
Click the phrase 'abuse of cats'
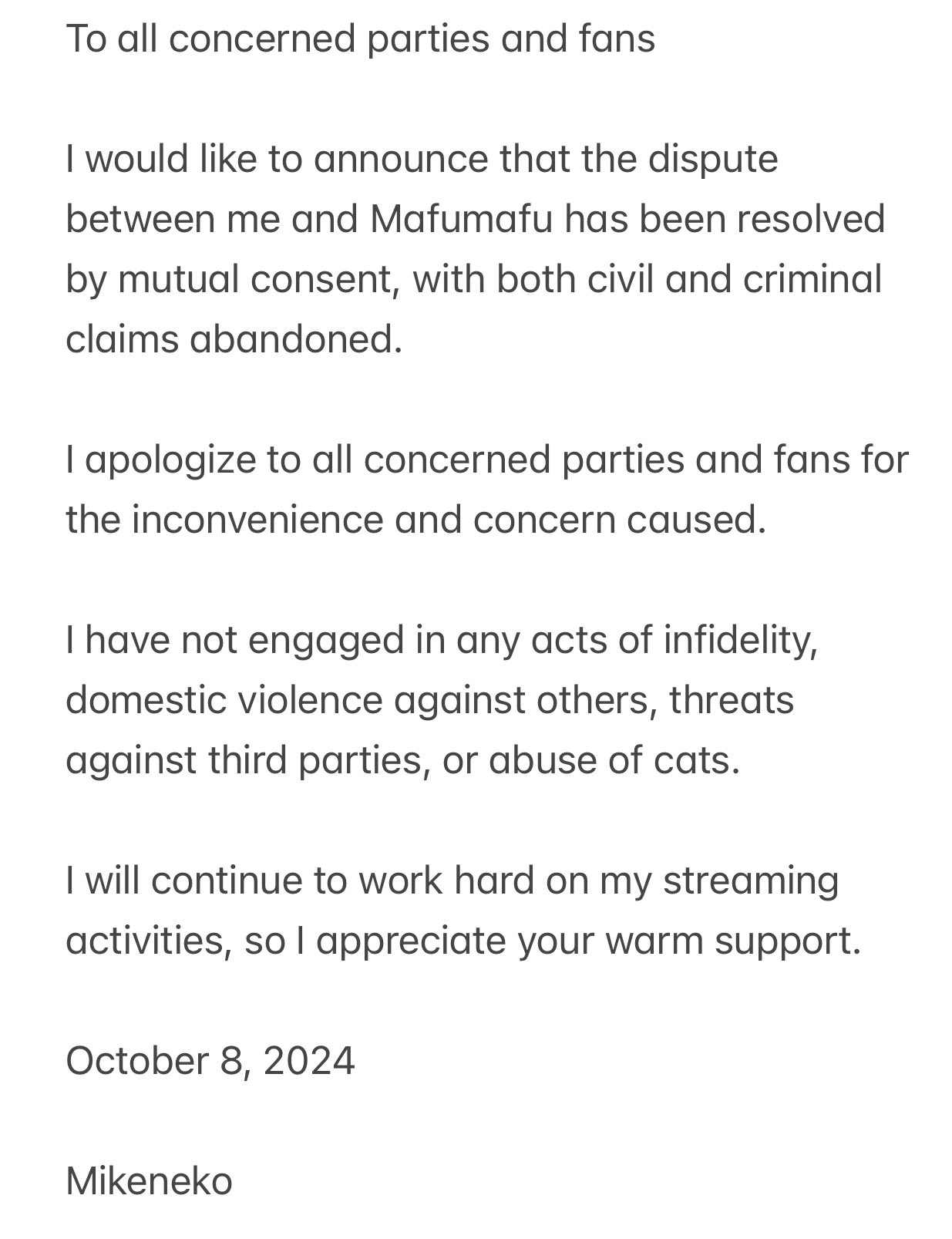coord(614,760)
